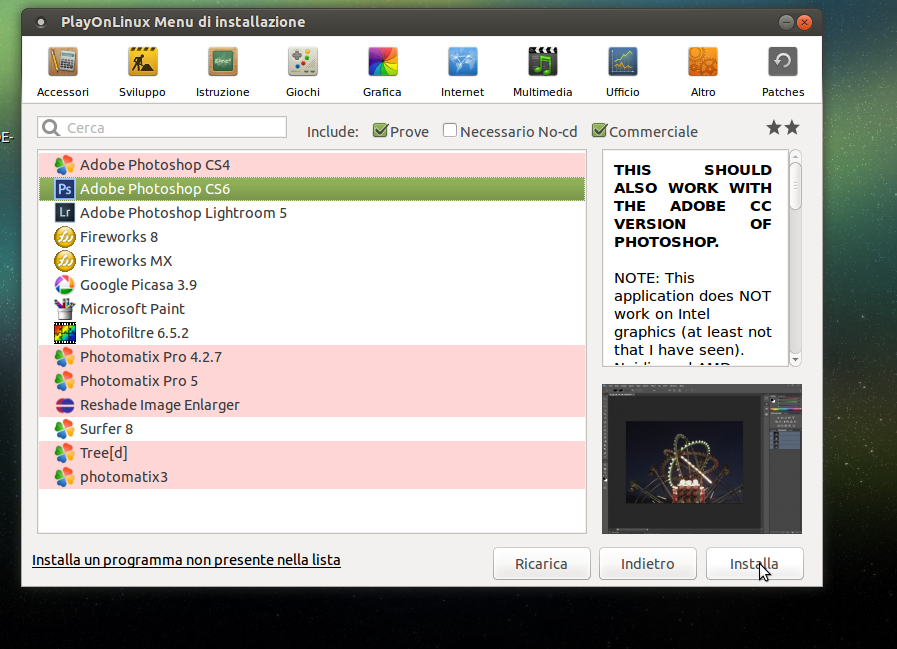Enable the Necessario No-cd checkbox
897x649 pixels.
[450, 130]
